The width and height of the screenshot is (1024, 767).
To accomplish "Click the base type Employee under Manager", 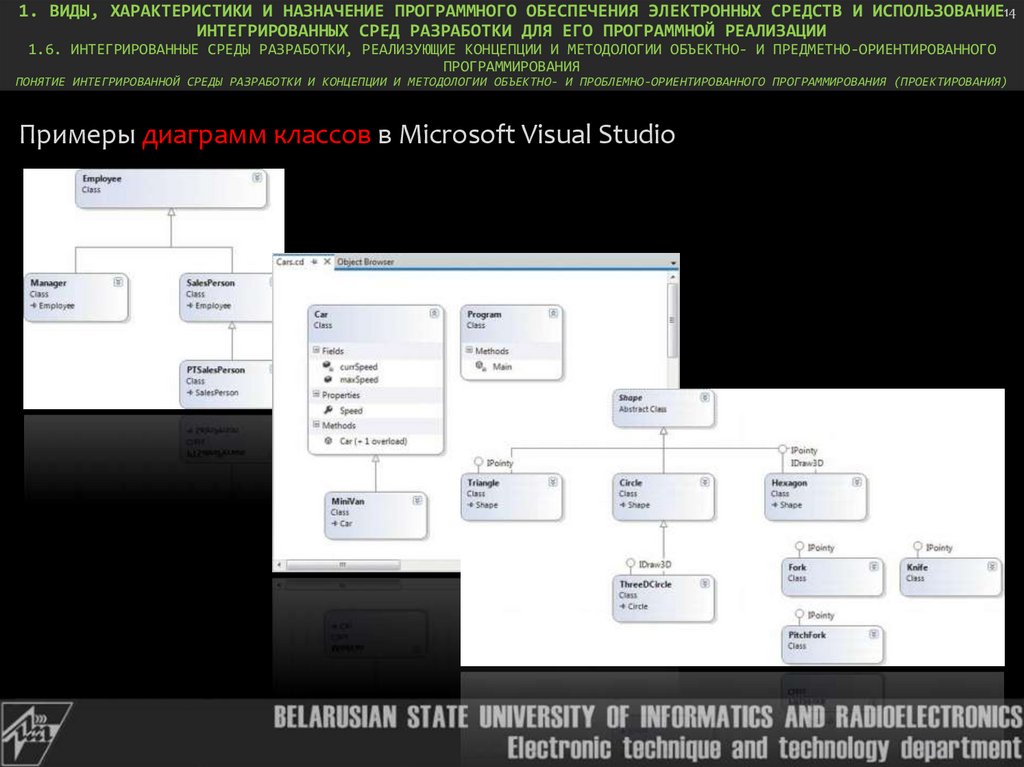I will pos(57,305).
